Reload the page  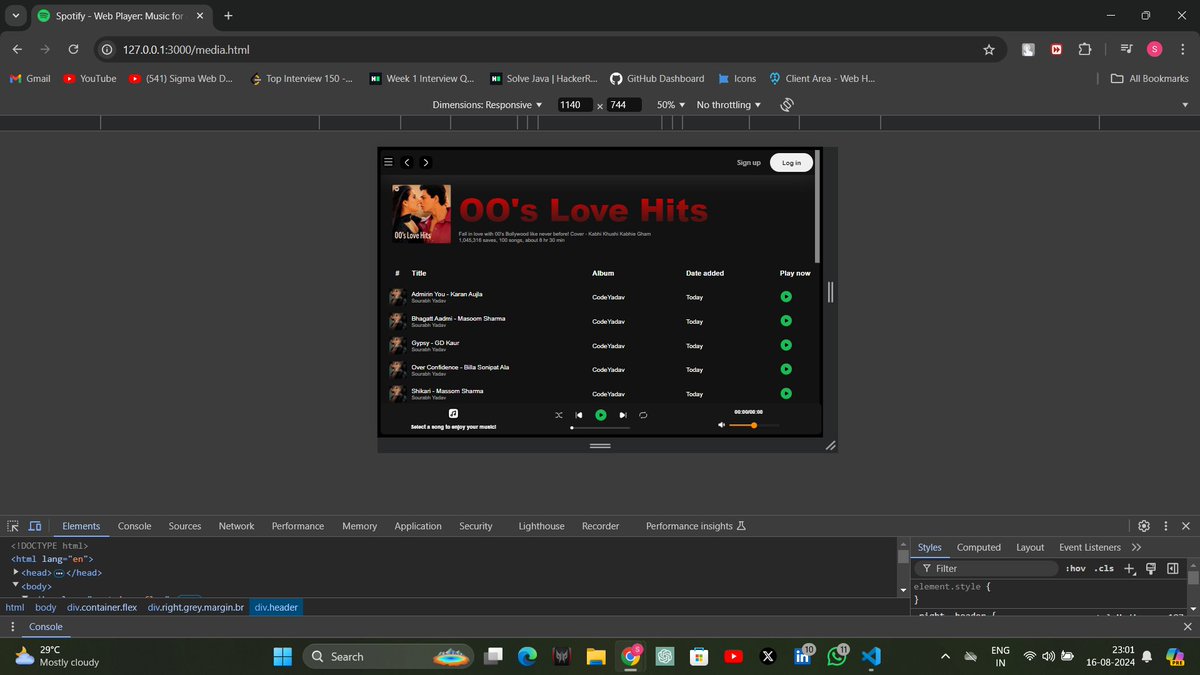[73, 49]
